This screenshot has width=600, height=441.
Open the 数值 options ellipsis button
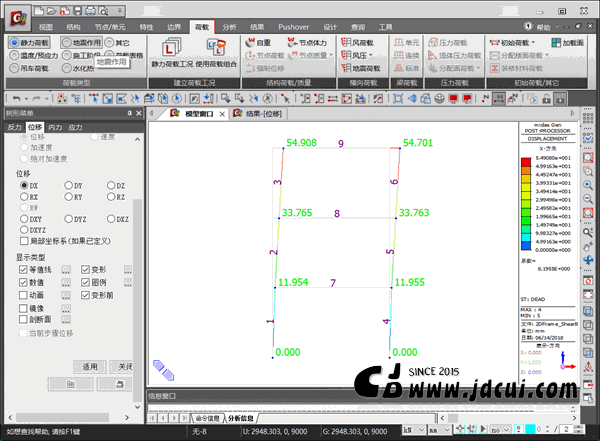(66, 283)
